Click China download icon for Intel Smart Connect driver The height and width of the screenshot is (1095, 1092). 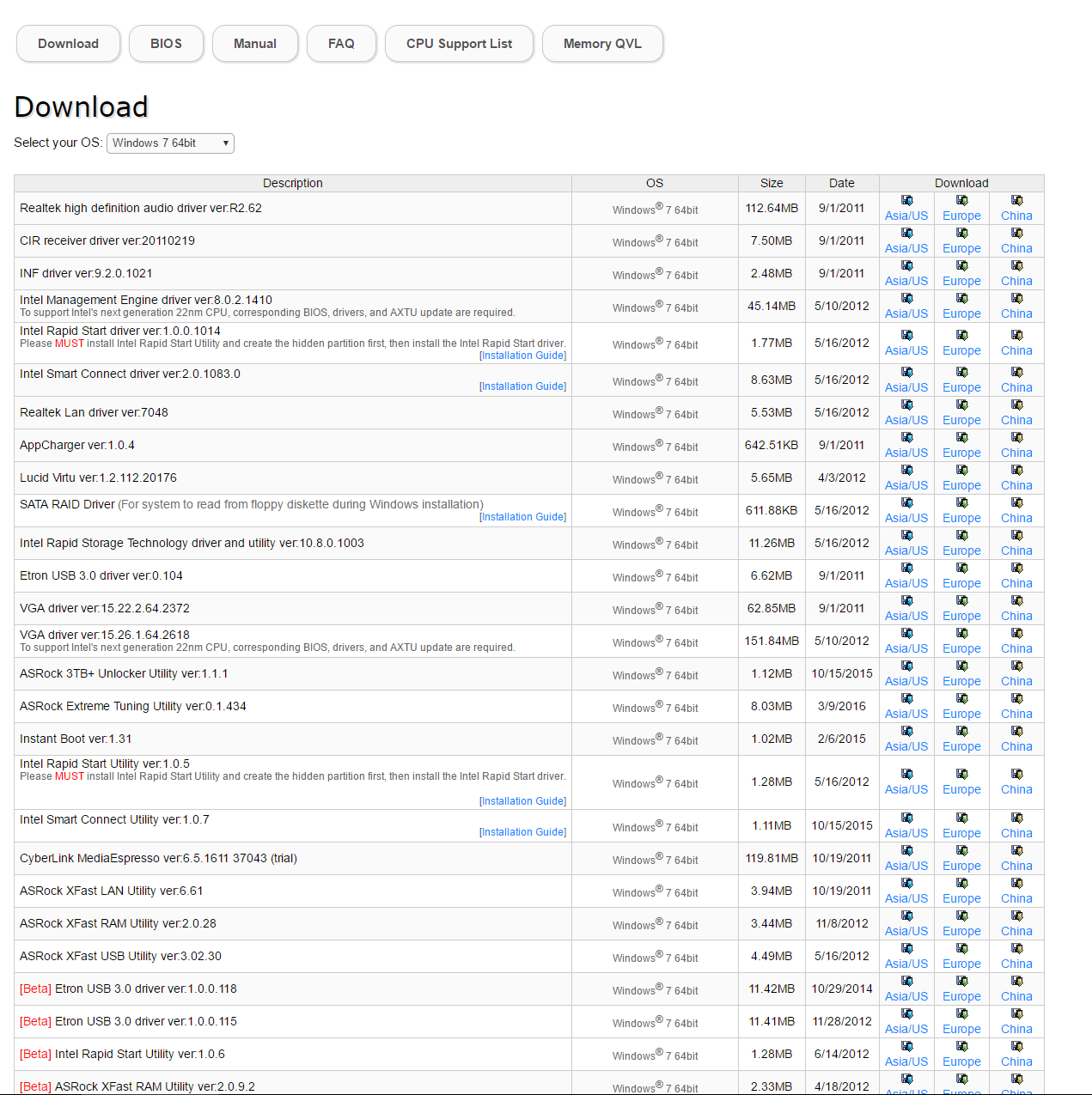point(1016,372)
